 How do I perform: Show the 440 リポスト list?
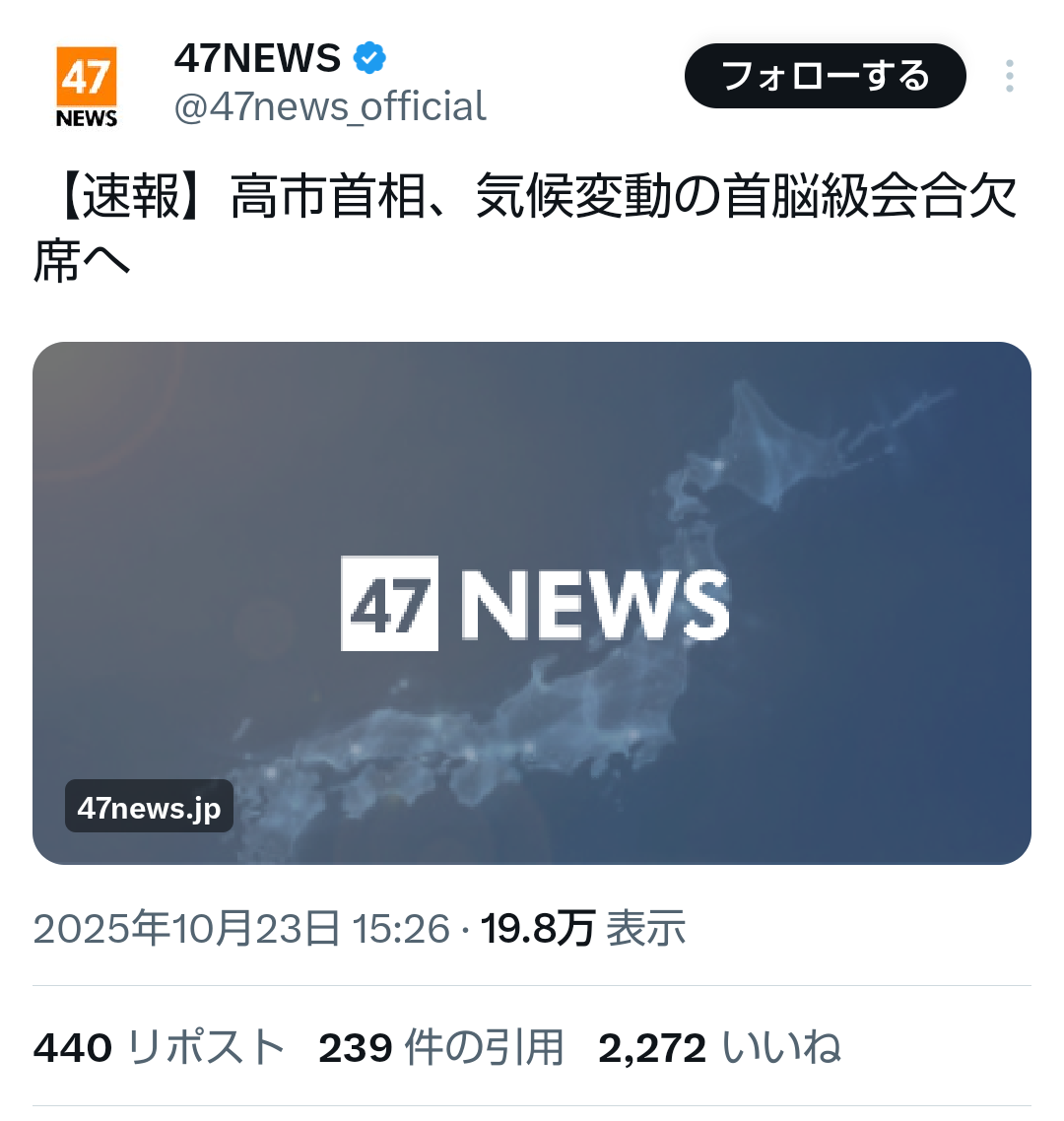pyautogui.click(x=159, y=1048)
